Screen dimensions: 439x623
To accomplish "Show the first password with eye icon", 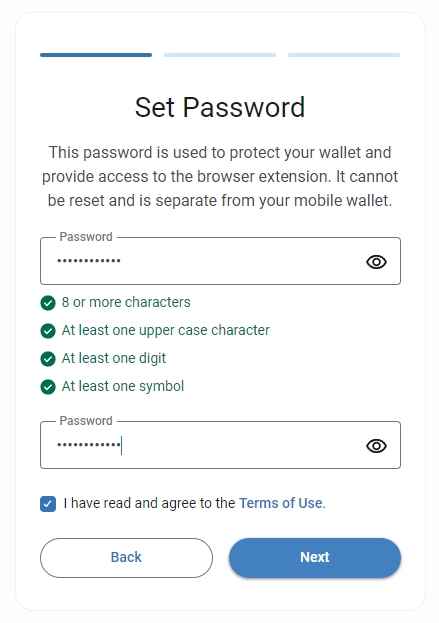I will click(x=376, y=262).
